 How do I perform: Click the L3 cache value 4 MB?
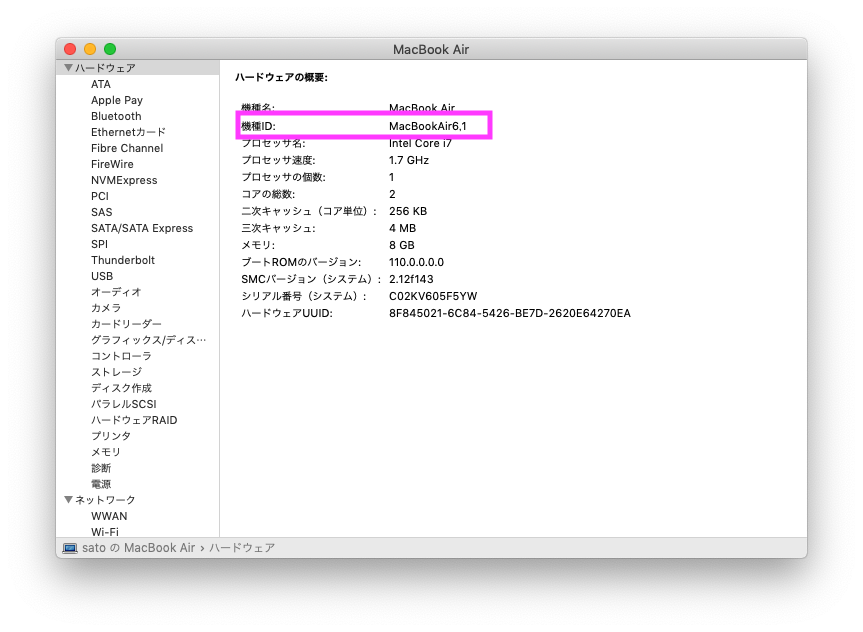(402, 228)
